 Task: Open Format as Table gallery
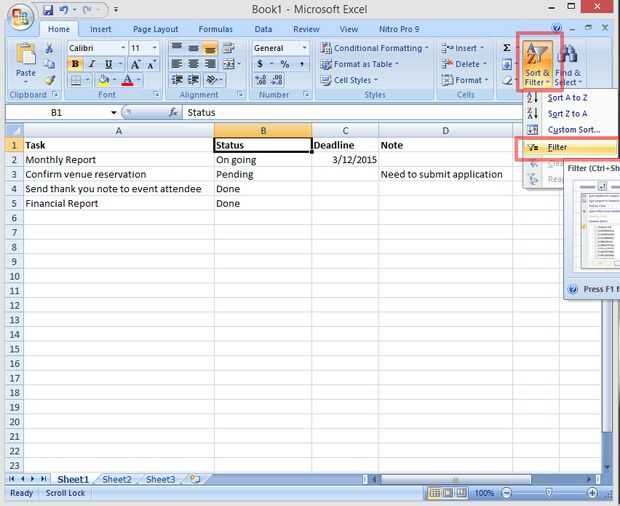(359, 64)
